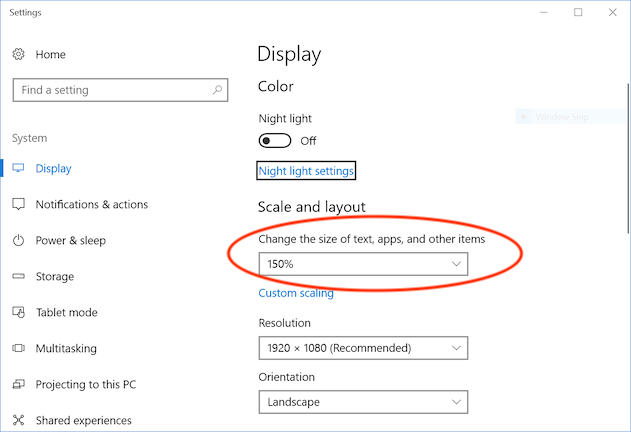
Task: Click the Find a setting search box
Action: 110,90
